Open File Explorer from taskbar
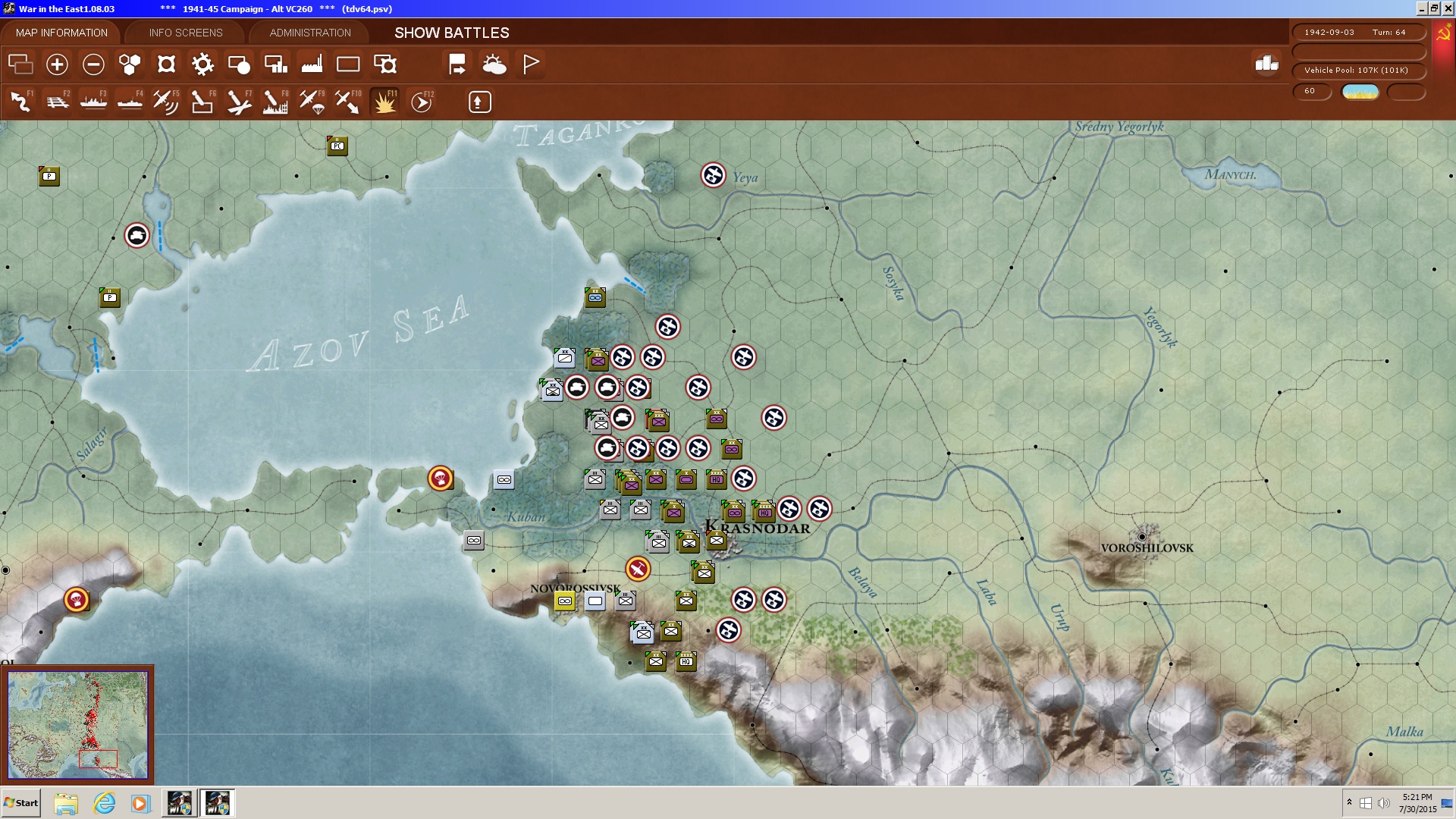Viewport: 1456px width, 819px height. tap(66, 803)
